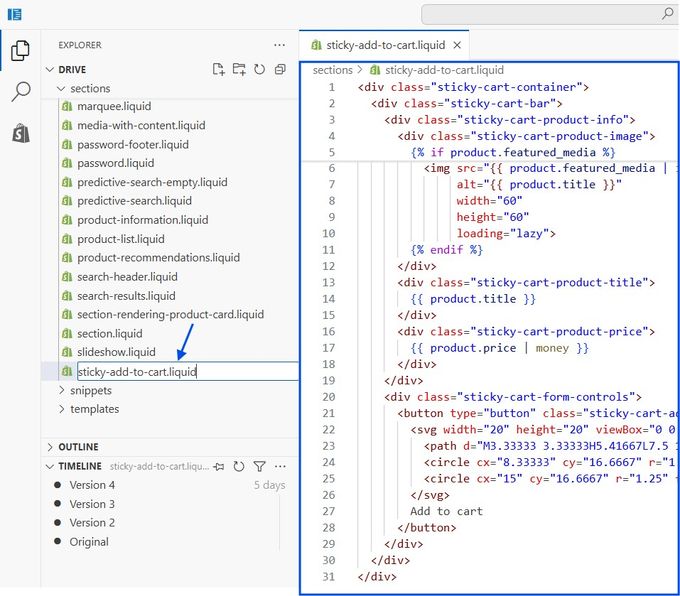Refresh the Explorer file tree
Viewport: 680px width, 596px height.
click(x=259, y=69)
